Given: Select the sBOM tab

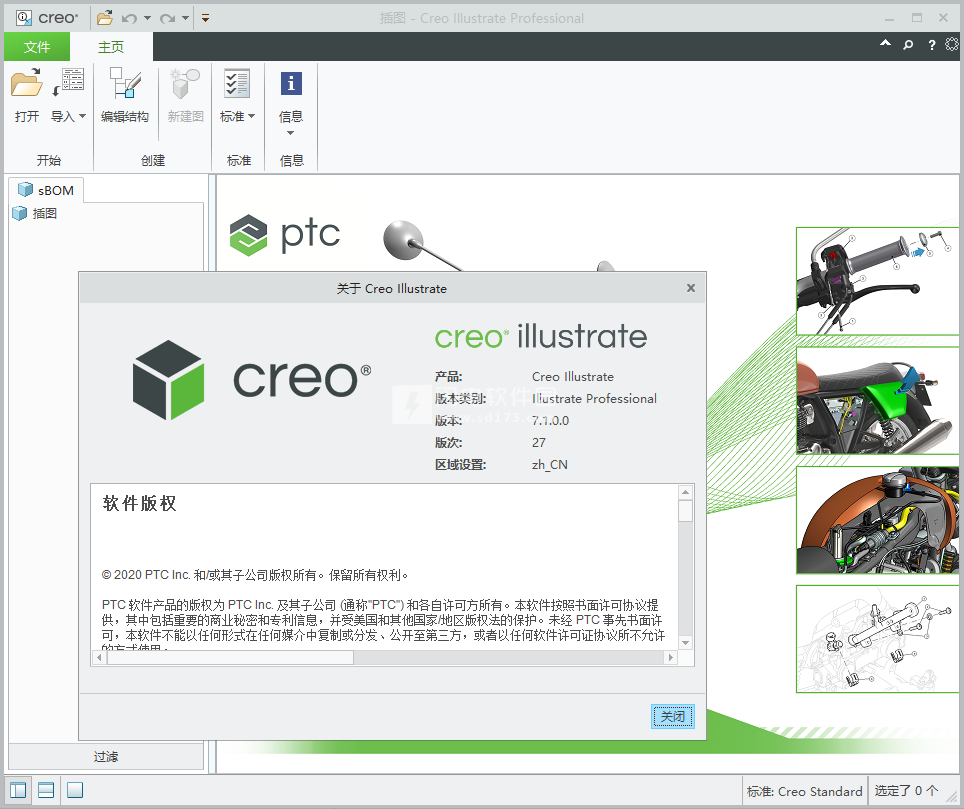Looking at the screenshot, I should [47, 190].
